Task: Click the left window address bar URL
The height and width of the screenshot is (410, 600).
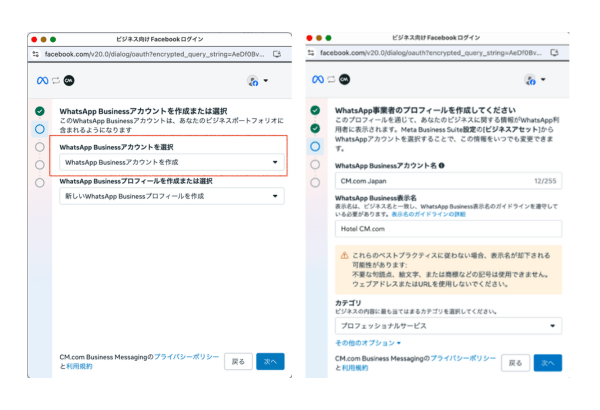Action: coord(154,54)
